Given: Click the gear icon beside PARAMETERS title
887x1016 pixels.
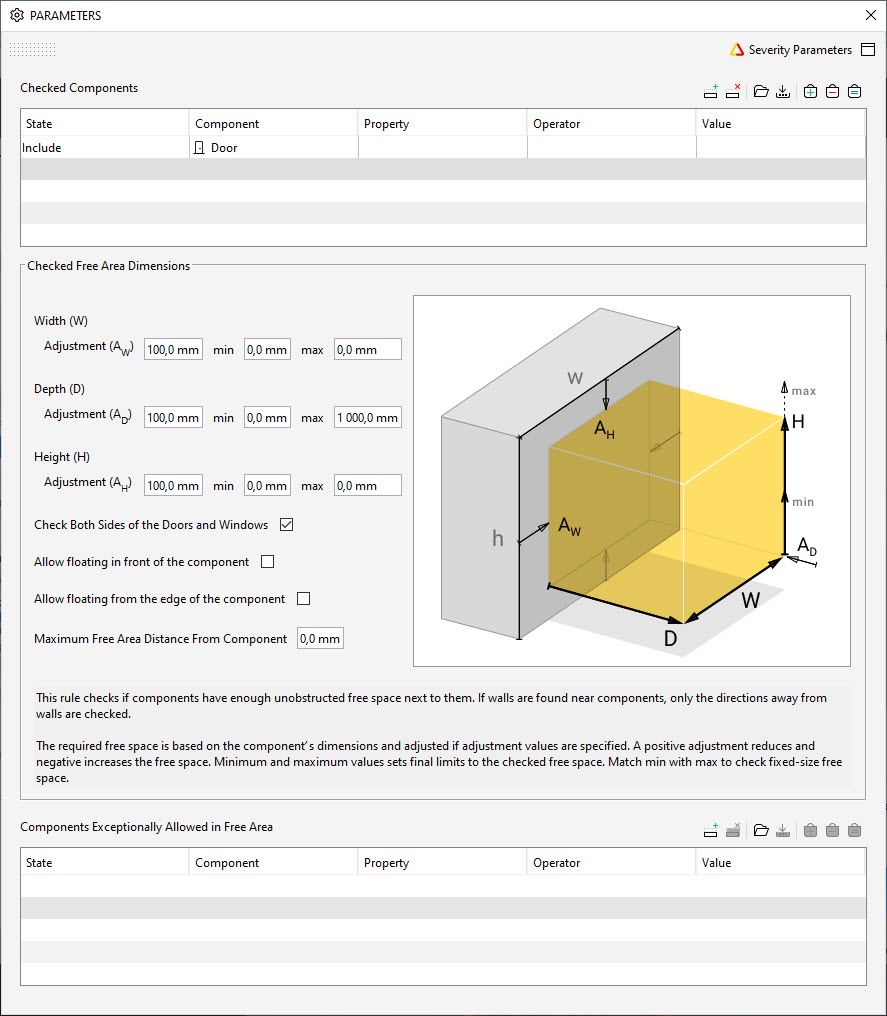Looking at the screenshot, I should tap(13, 15).
